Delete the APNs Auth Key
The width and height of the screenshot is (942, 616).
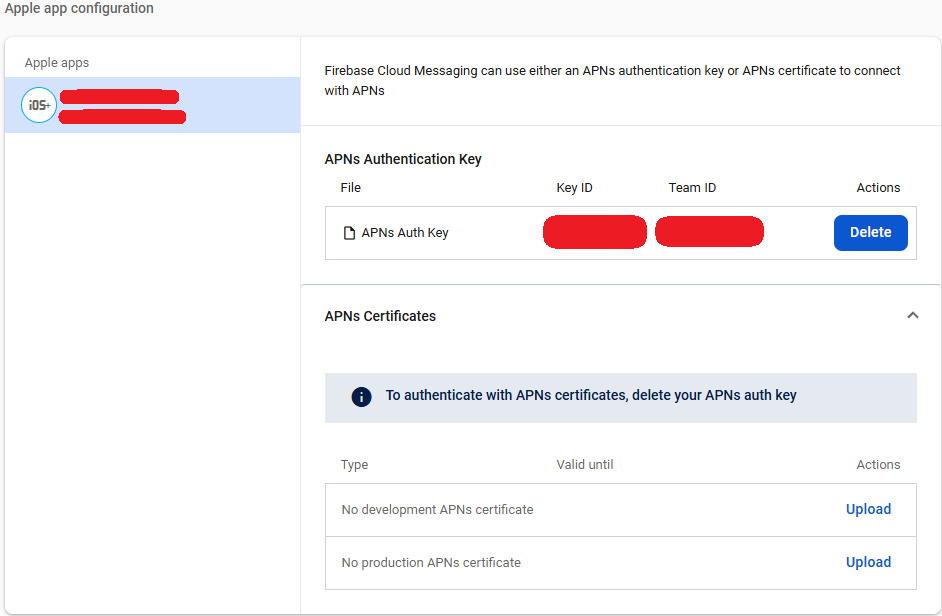point(871,233)
